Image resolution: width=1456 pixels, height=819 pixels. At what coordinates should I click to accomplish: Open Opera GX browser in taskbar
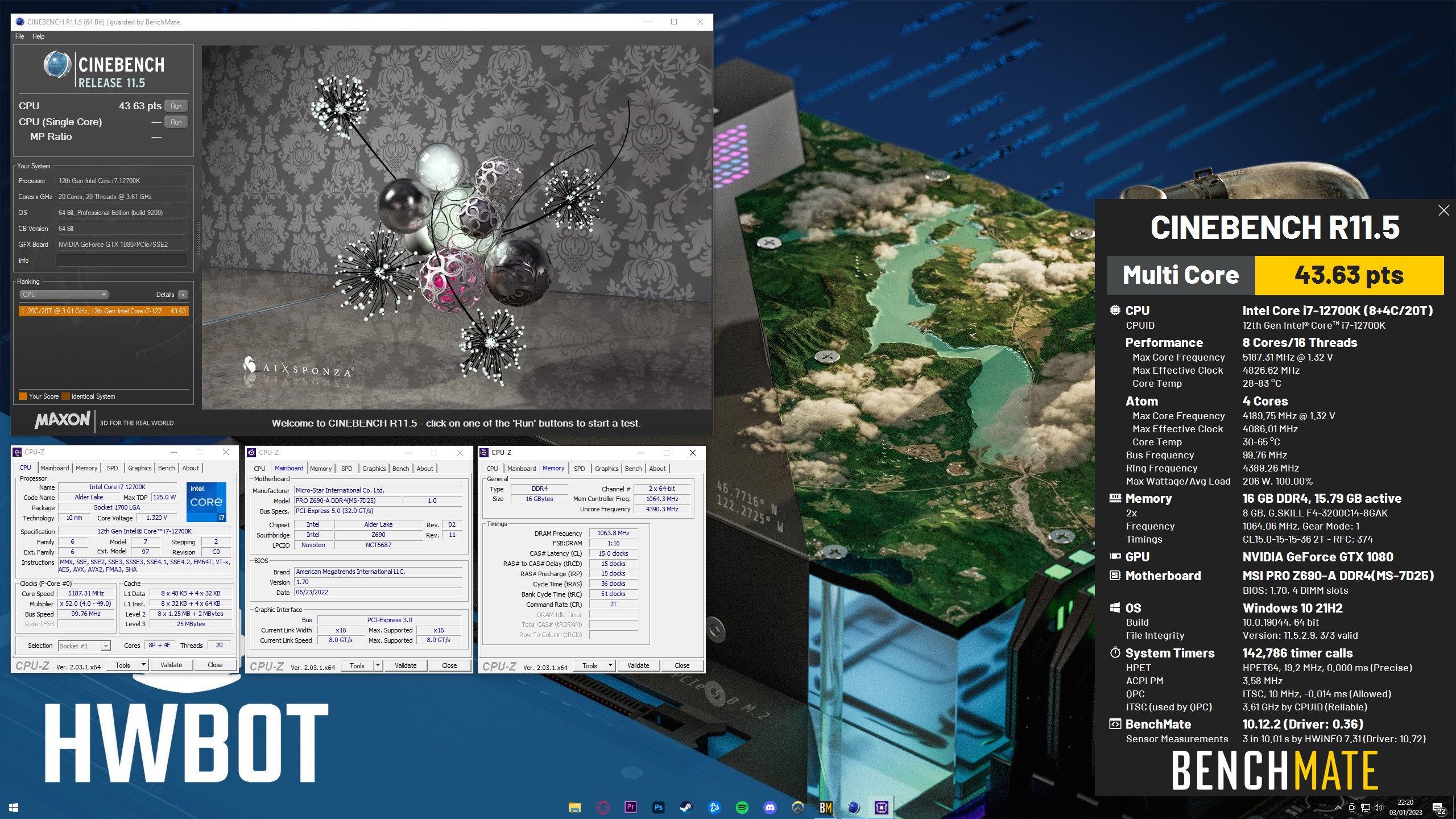coord(603,807)
